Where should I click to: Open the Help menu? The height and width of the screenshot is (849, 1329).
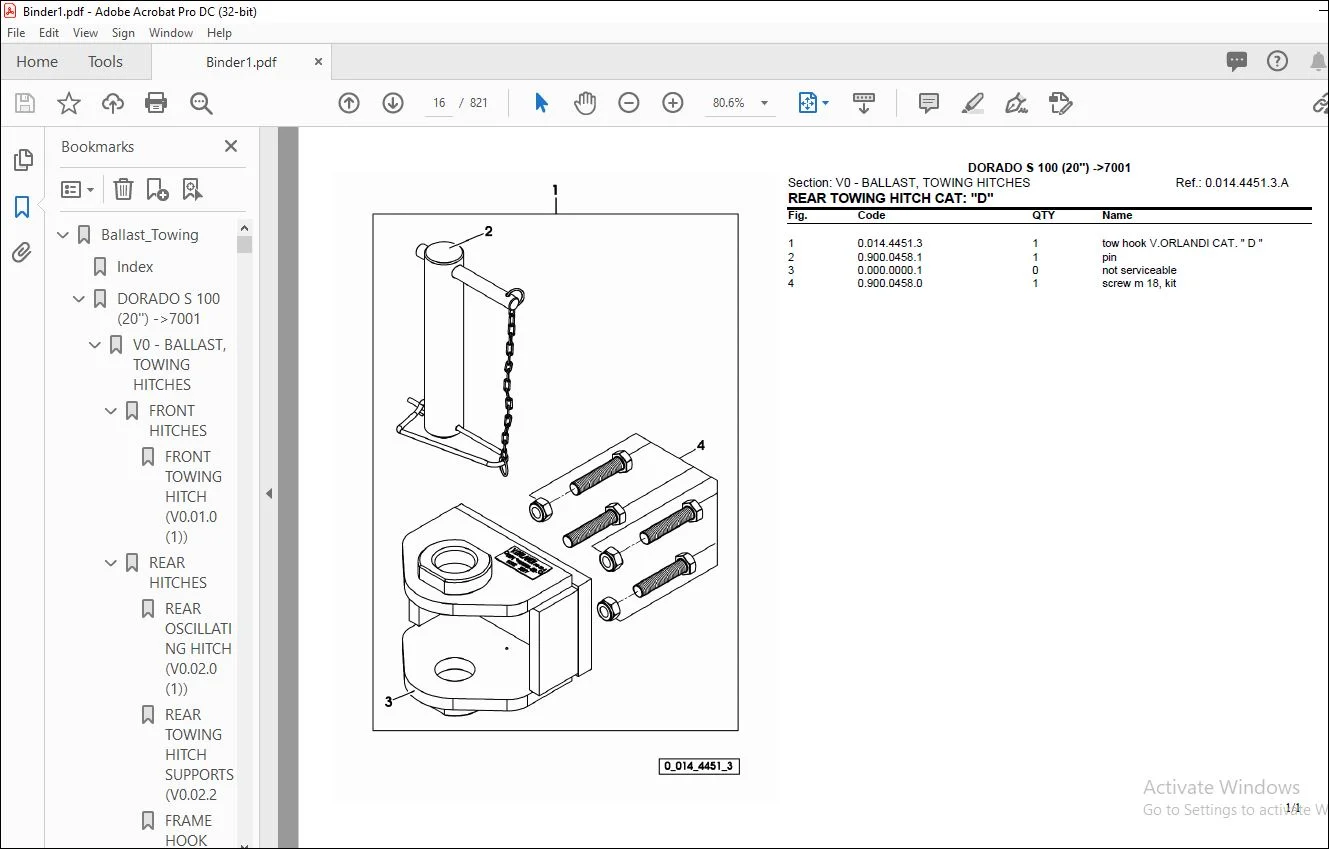click(219, 33)
